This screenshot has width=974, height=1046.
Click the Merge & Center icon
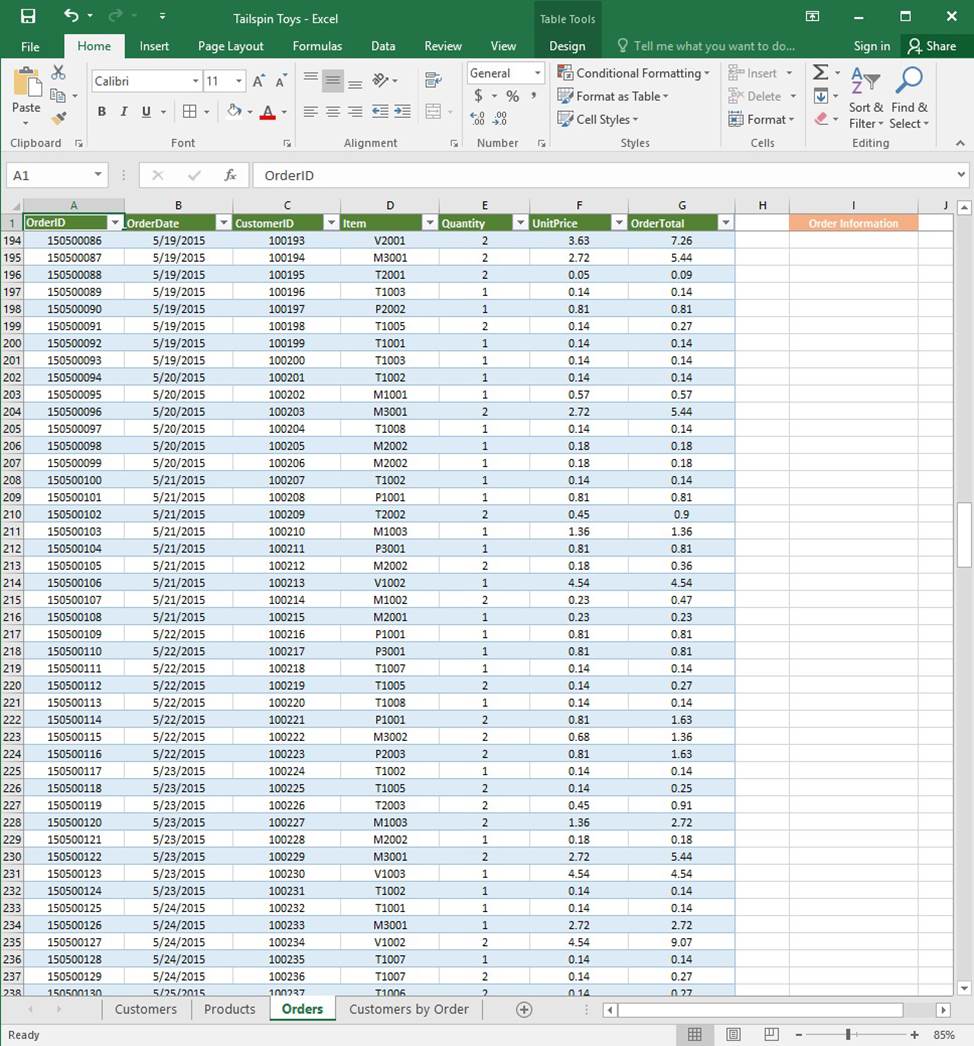pyautogui.click(x=433, y=112)
